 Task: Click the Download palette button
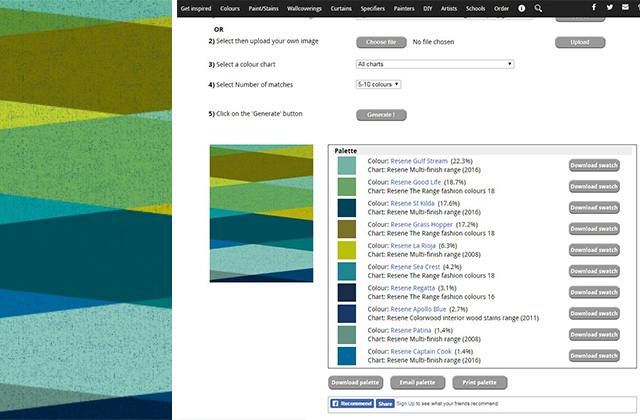(356, 382)
